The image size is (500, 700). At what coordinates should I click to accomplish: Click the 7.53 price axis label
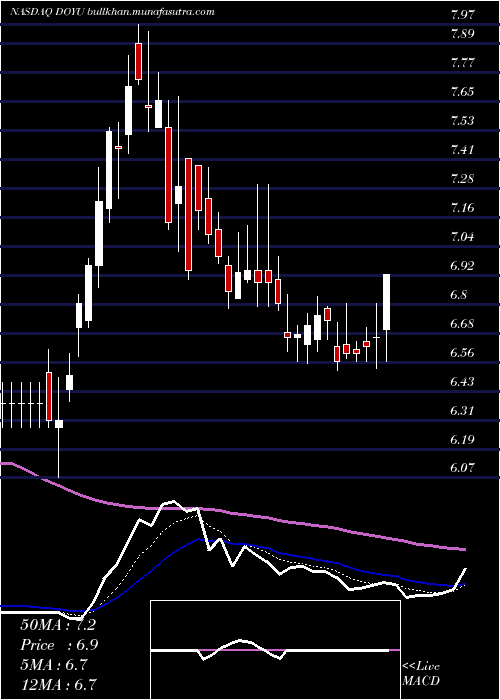(462, 121)
